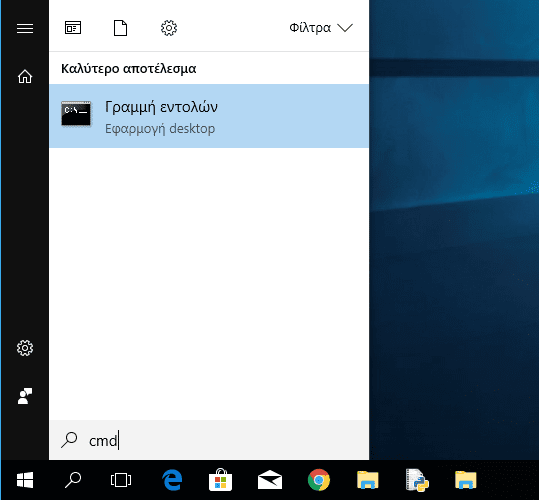Open Task View from the taskbar

click(x=121, y=480)
